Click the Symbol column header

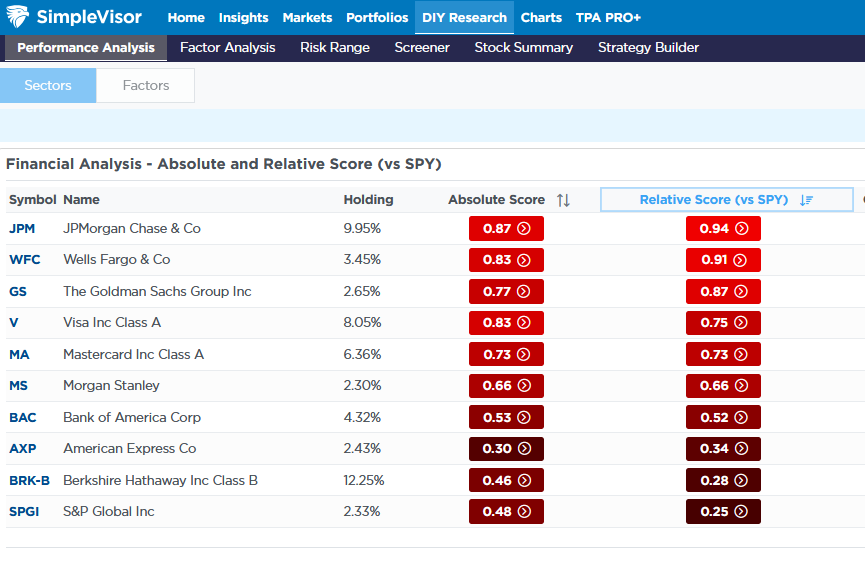pos(33,200)
